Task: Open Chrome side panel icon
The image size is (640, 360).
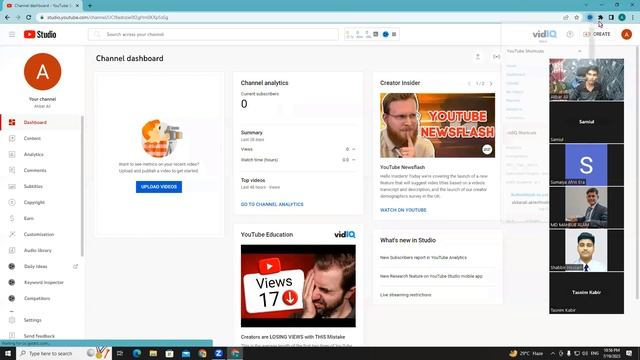Action: pos(611,18)
